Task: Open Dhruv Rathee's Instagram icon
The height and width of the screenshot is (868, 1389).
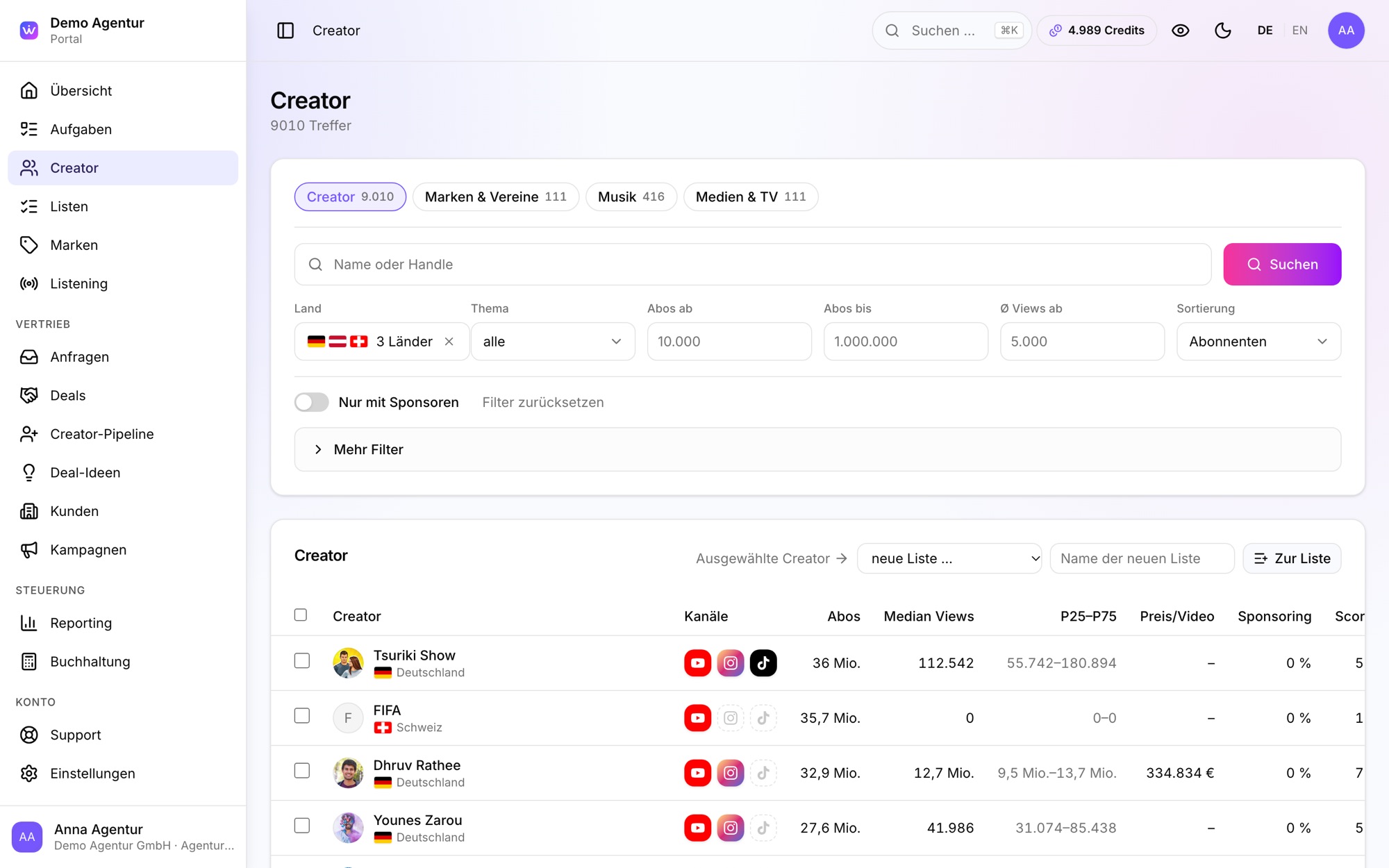Action: 731,773
